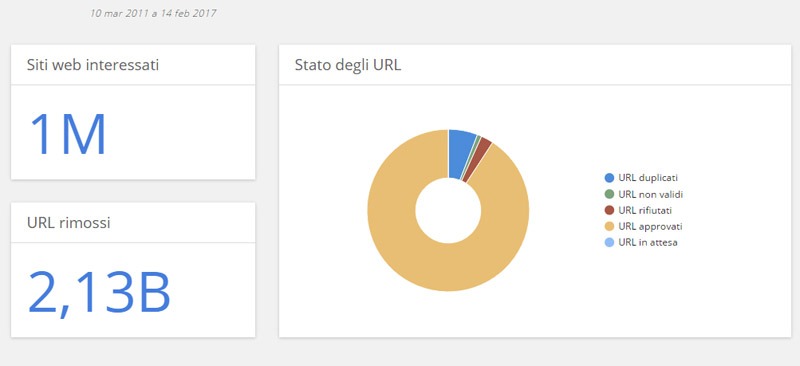Click the blue duplicate URLs donut slice
The height and width of the screenshot is (366, 800).
(461, 153)
